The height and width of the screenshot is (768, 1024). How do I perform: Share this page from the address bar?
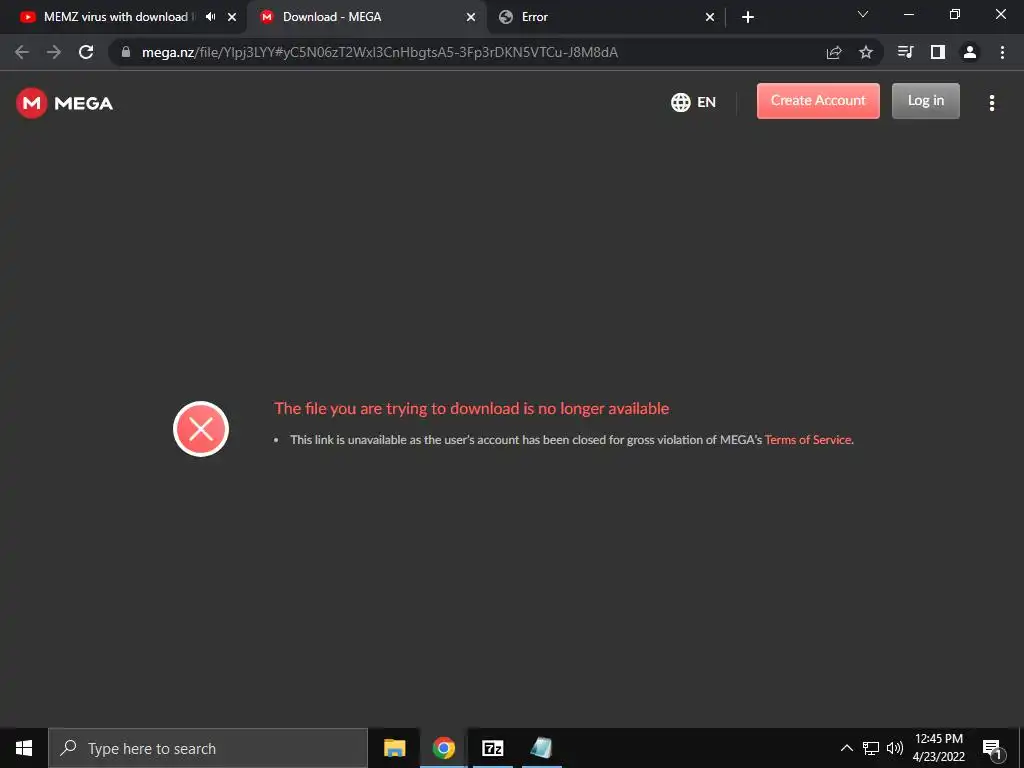pos(834,52)
